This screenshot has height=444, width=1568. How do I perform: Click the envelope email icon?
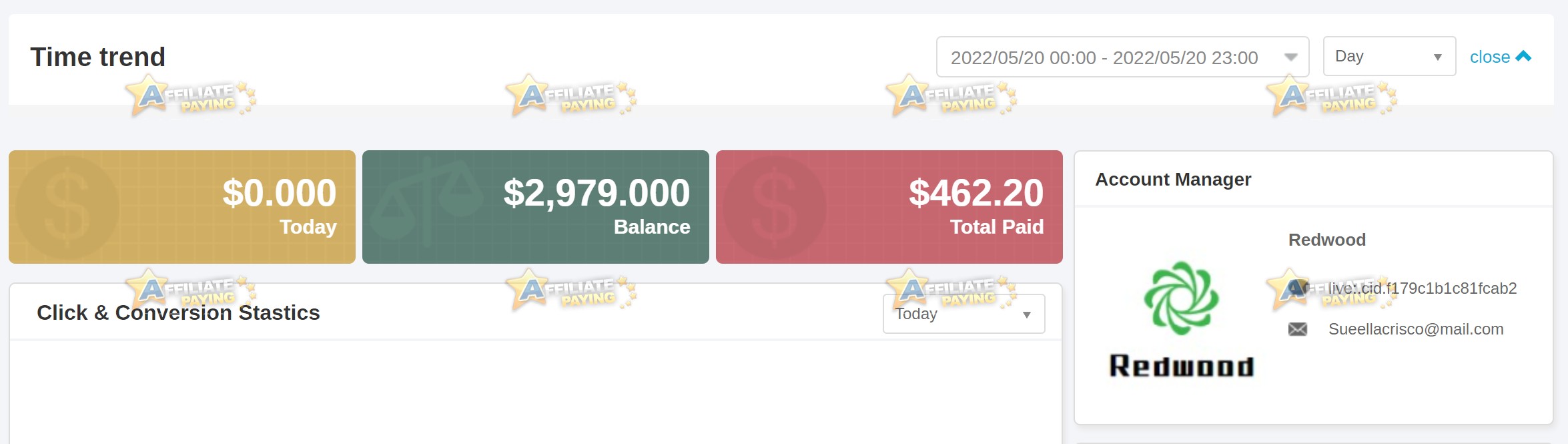[1297, 329]
